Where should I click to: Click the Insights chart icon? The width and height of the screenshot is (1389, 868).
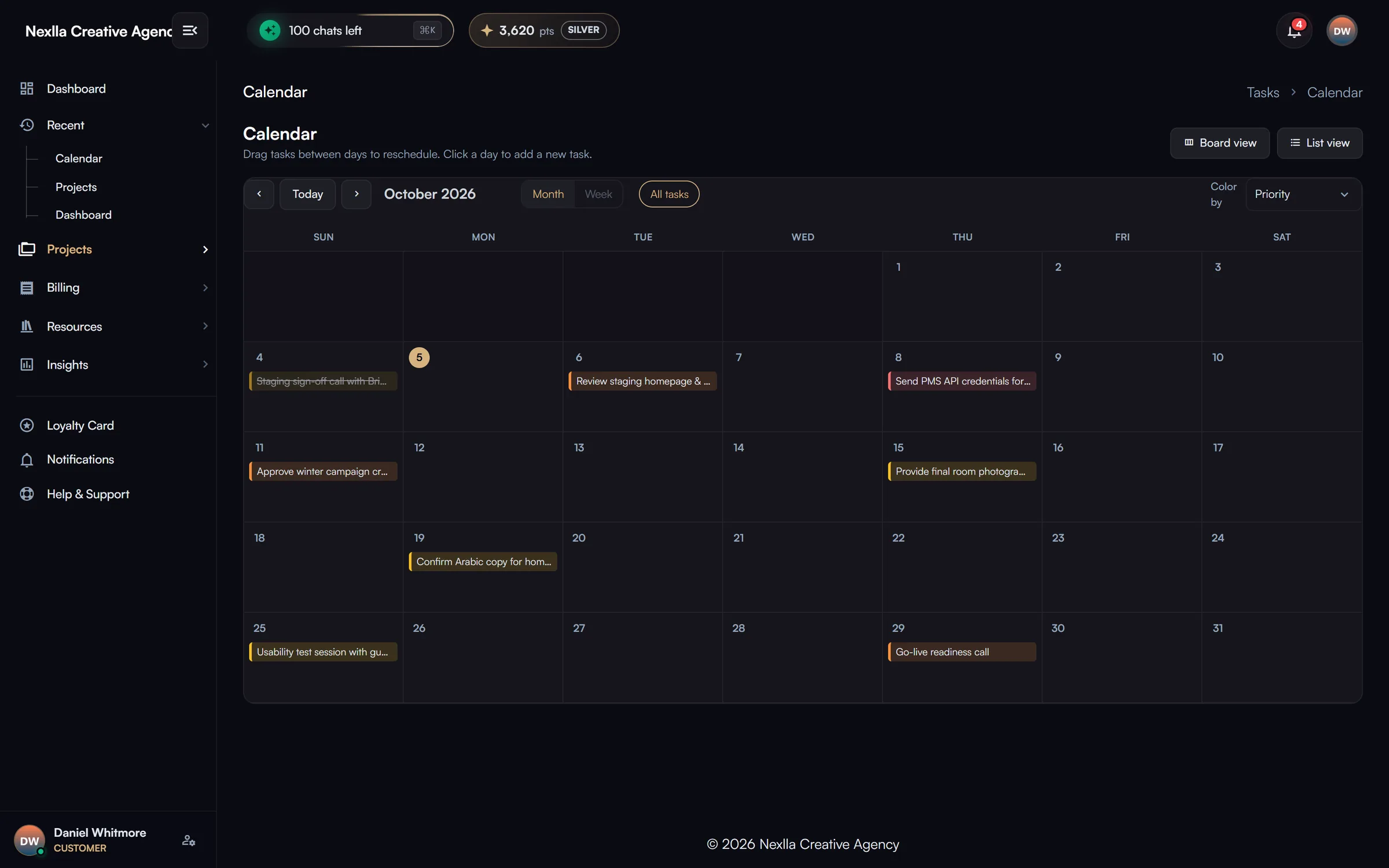tap(27, 365)
